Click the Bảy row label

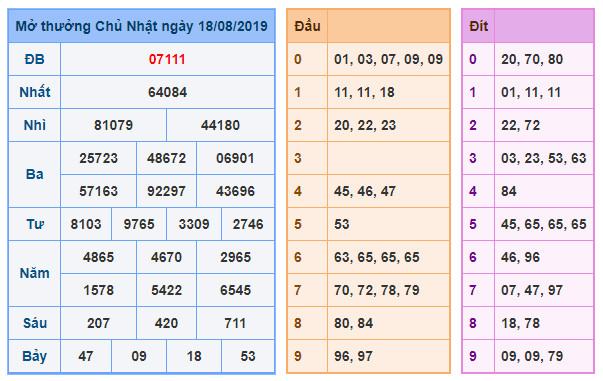[x=35, y=356]
